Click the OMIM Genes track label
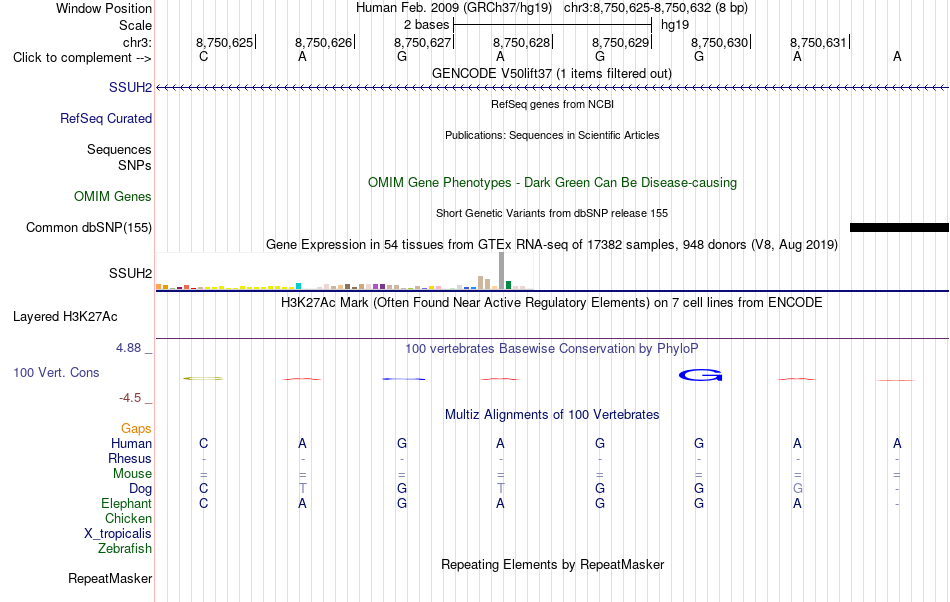This screenshot has width=950, height=602. [113, 196]
